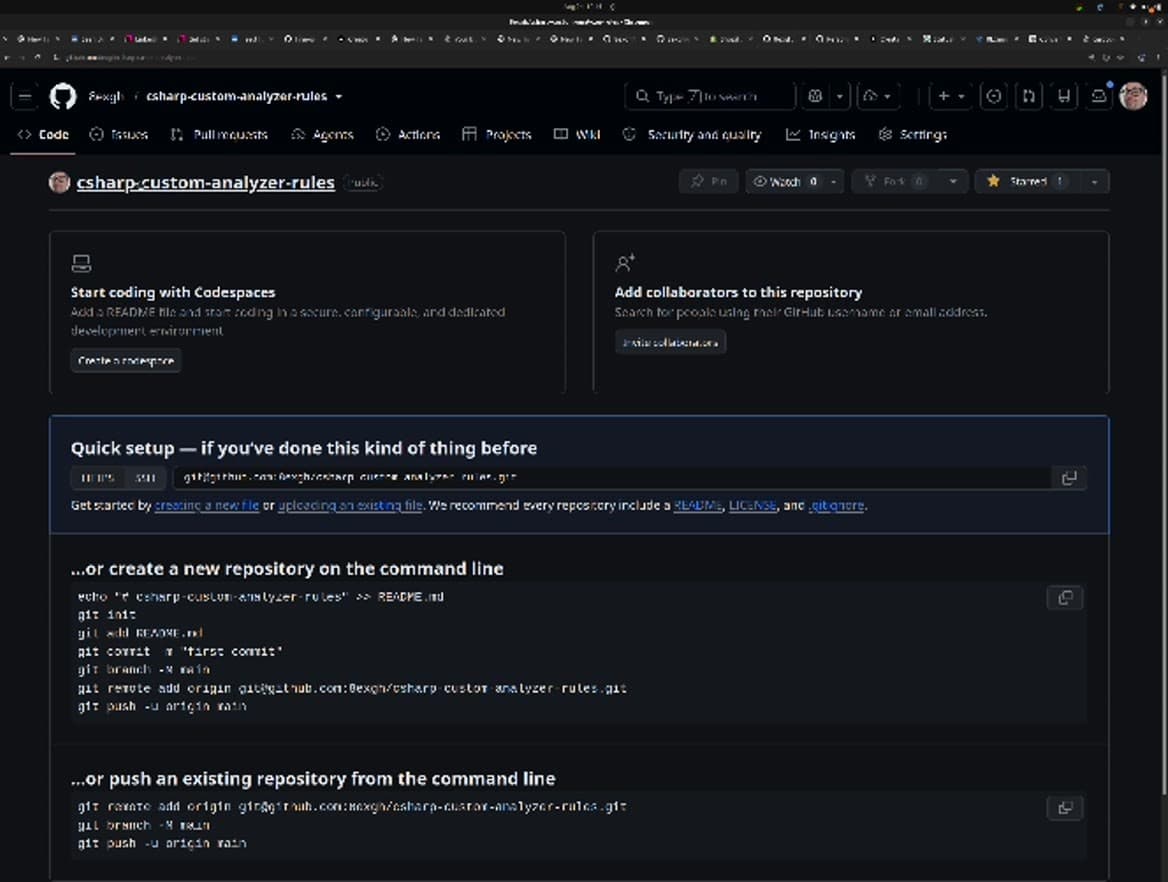Click the owner name in breadcrumb

105,97
